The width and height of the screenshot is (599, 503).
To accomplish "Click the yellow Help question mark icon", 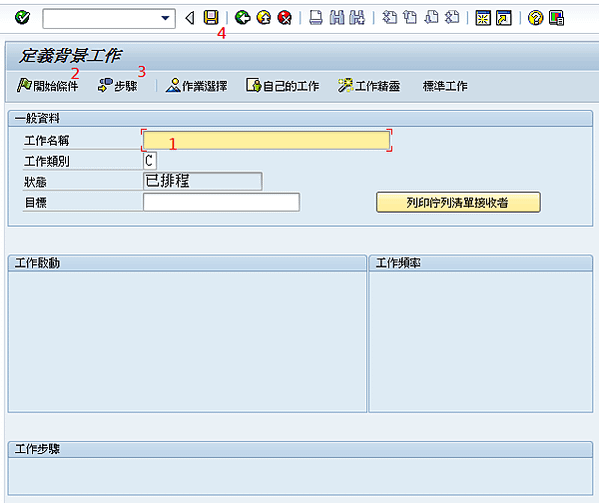I will click(535, 18).
